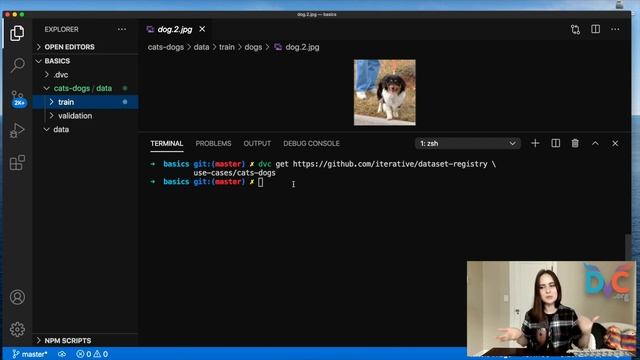Click train in the breadcrumb path
The width and height of the screenshot is (640, 360).
[x=227, y=47]
